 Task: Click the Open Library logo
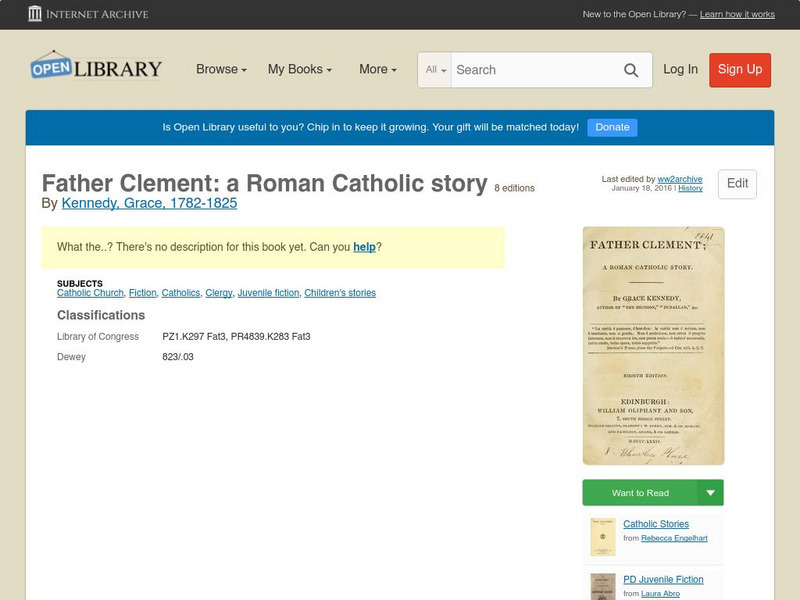[x=95, y=66]
